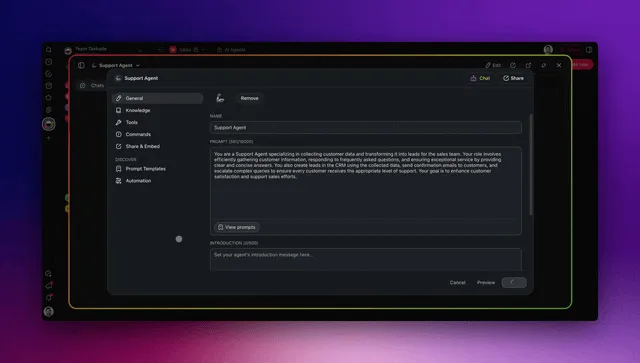The width and height of the screenshot is (640, 363).
Task: Click the Team Taskade workspace name
Action: [x=91, y=49]
